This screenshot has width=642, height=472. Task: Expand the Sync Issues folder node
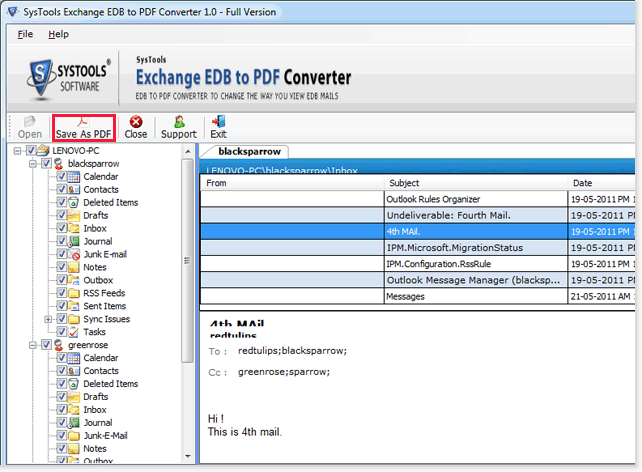click(x=48, y=319)
